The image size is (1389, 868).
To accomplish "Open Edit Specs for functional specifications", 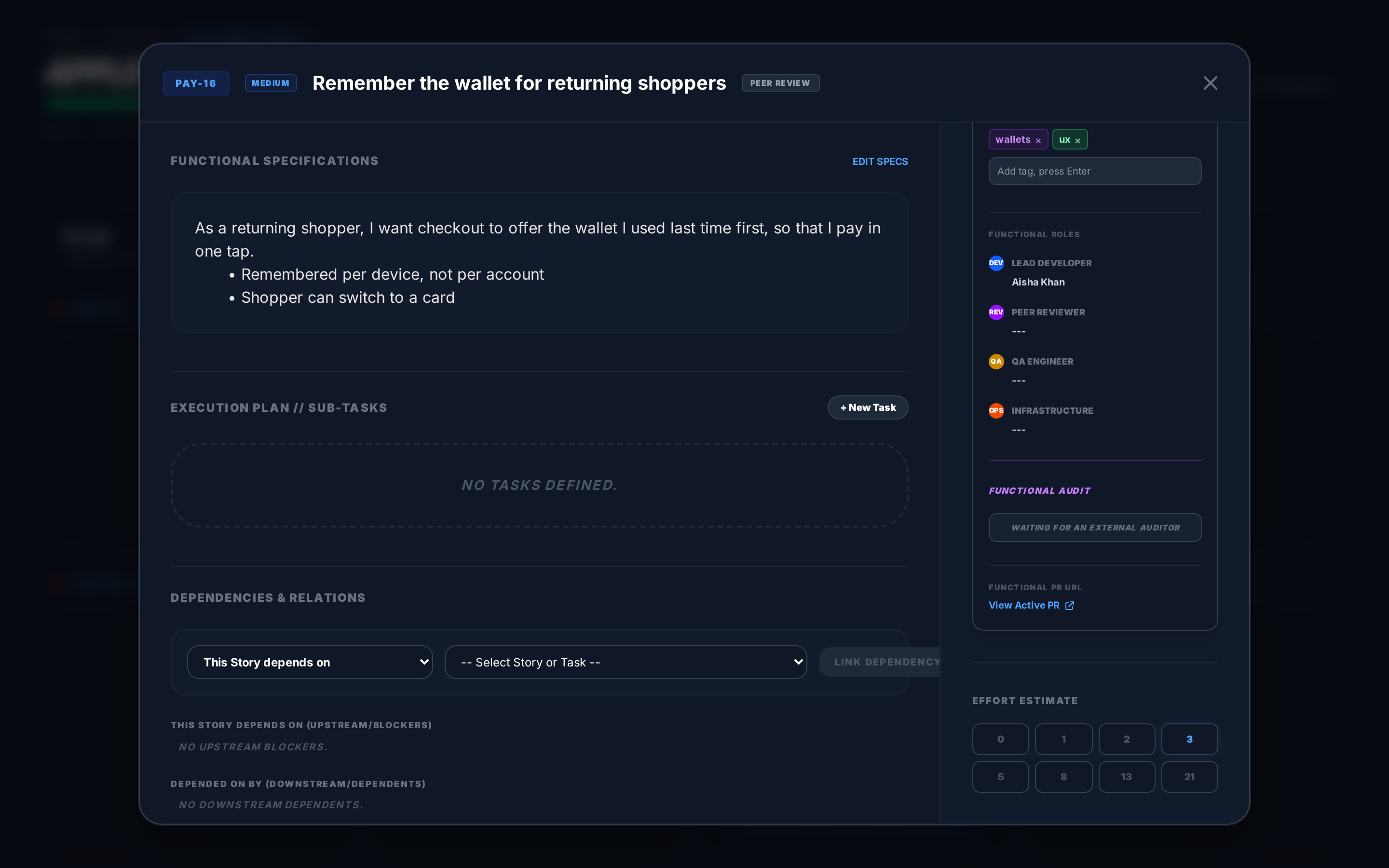I will point(880,162).
